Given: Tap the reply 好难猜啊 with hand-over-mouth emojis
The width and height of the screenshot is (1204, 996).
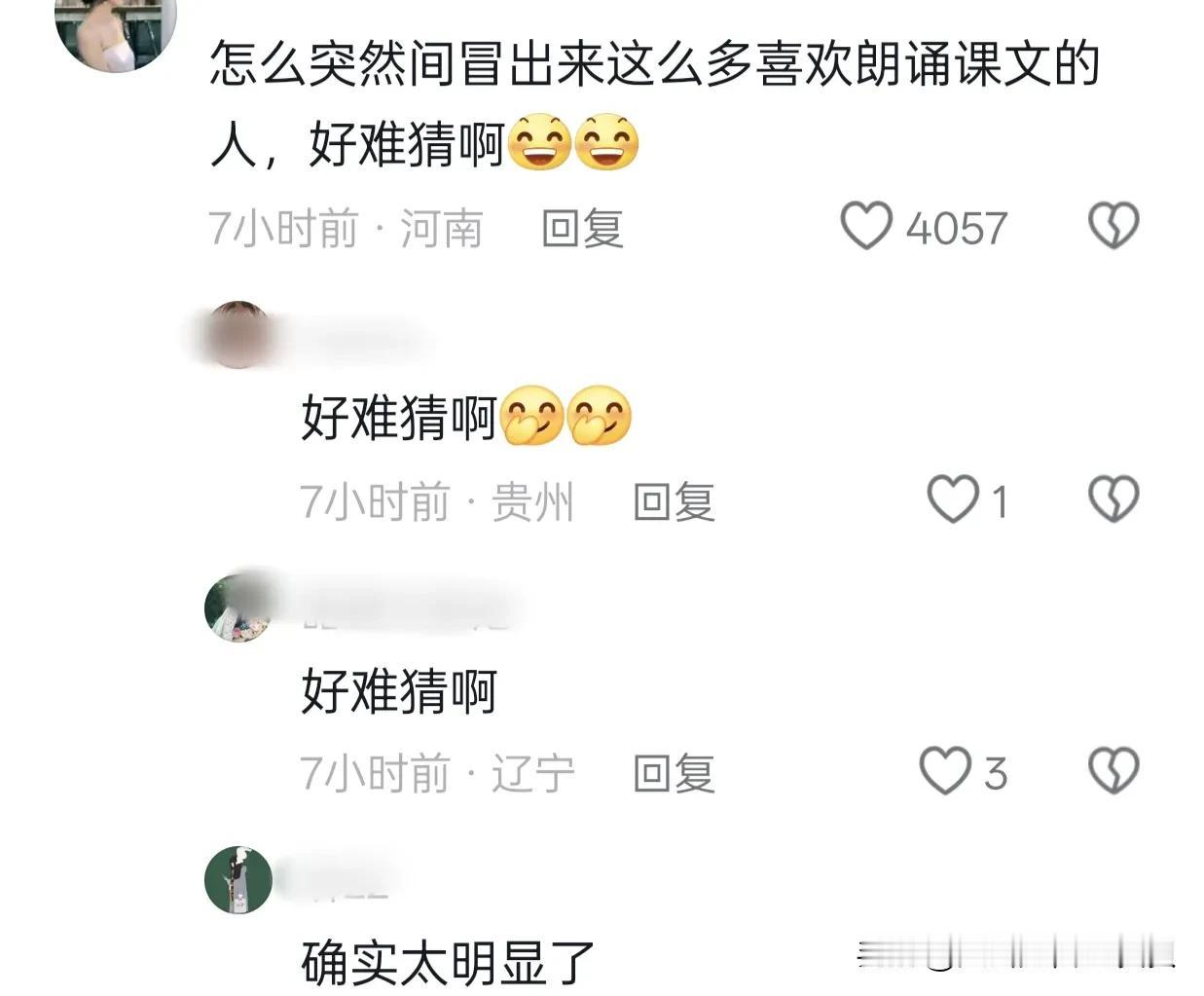Looking at the screenshot, I should click(x=466, y=418).
